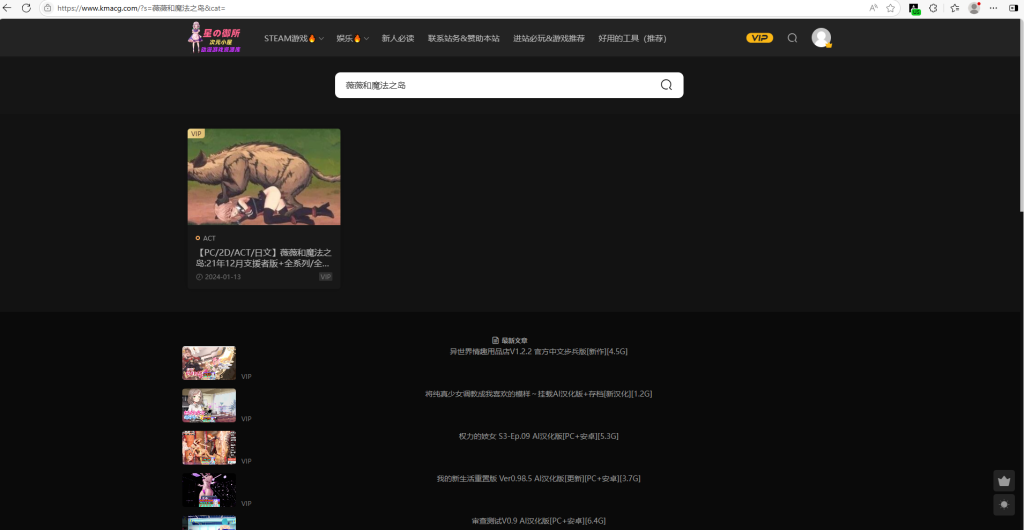Image resolution: width=1024 pixels, height=530 pixels.
Task: Open the user avatar in site header
Action: point(821,38)
